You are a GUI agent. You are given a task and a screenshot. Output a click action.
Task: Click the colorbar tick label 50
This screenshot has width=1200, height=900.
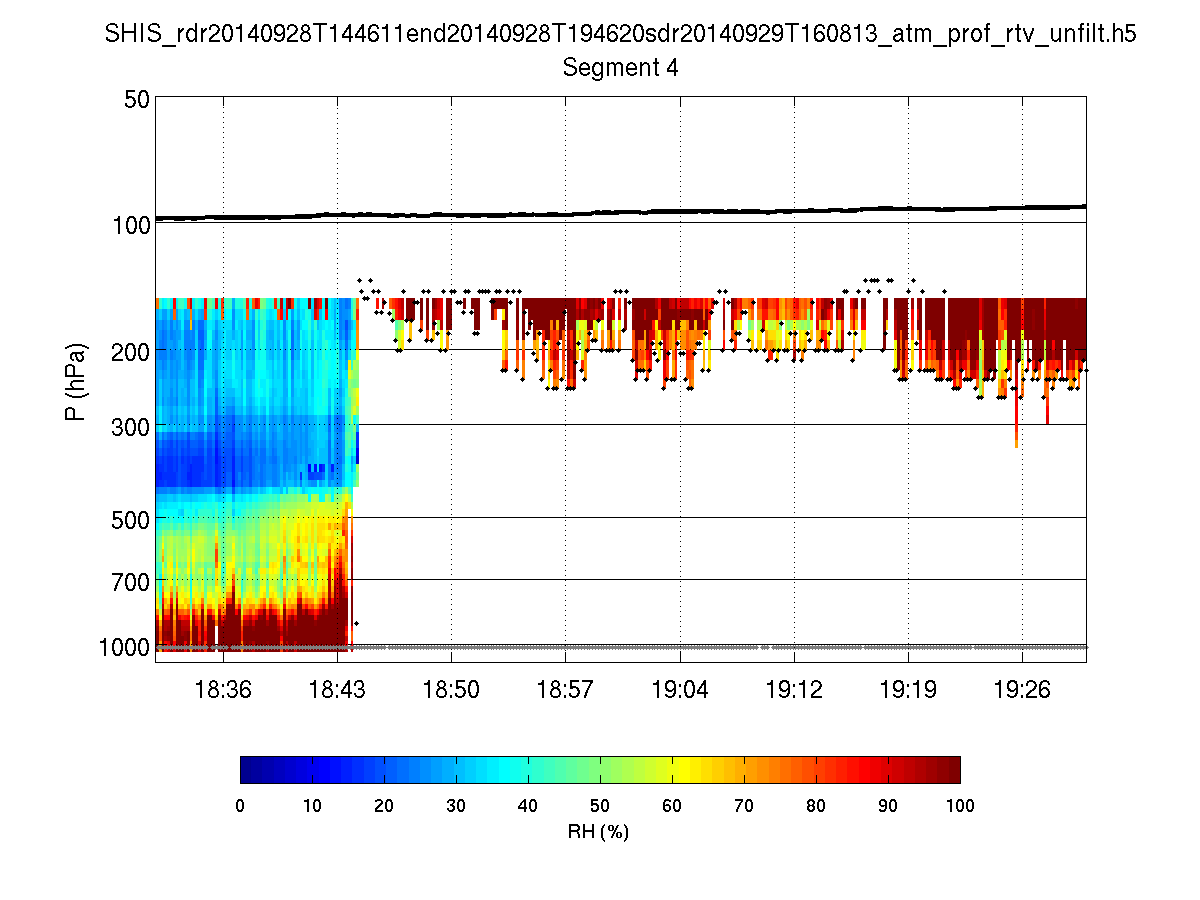click(x=599, y=806)
